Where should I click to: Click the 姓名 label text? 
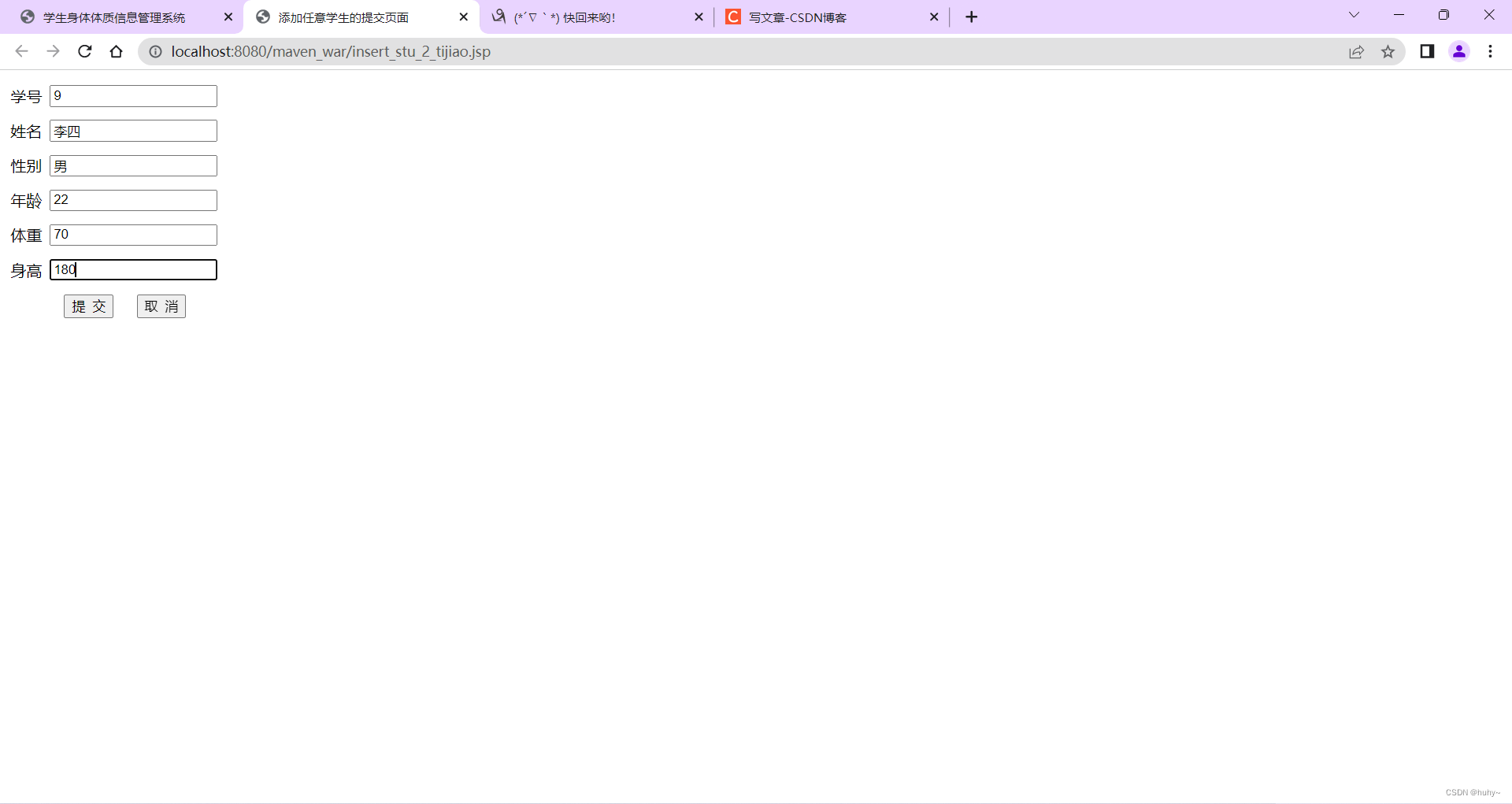(26, 132)
